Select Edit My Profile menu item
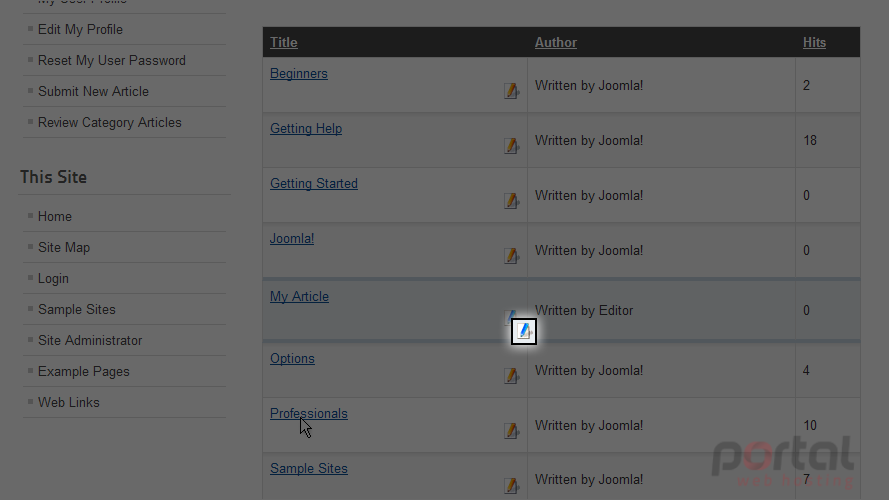Image resolution: width=889 pixels, height=500 pixels. pyautogui.click(x=80, y=29)
